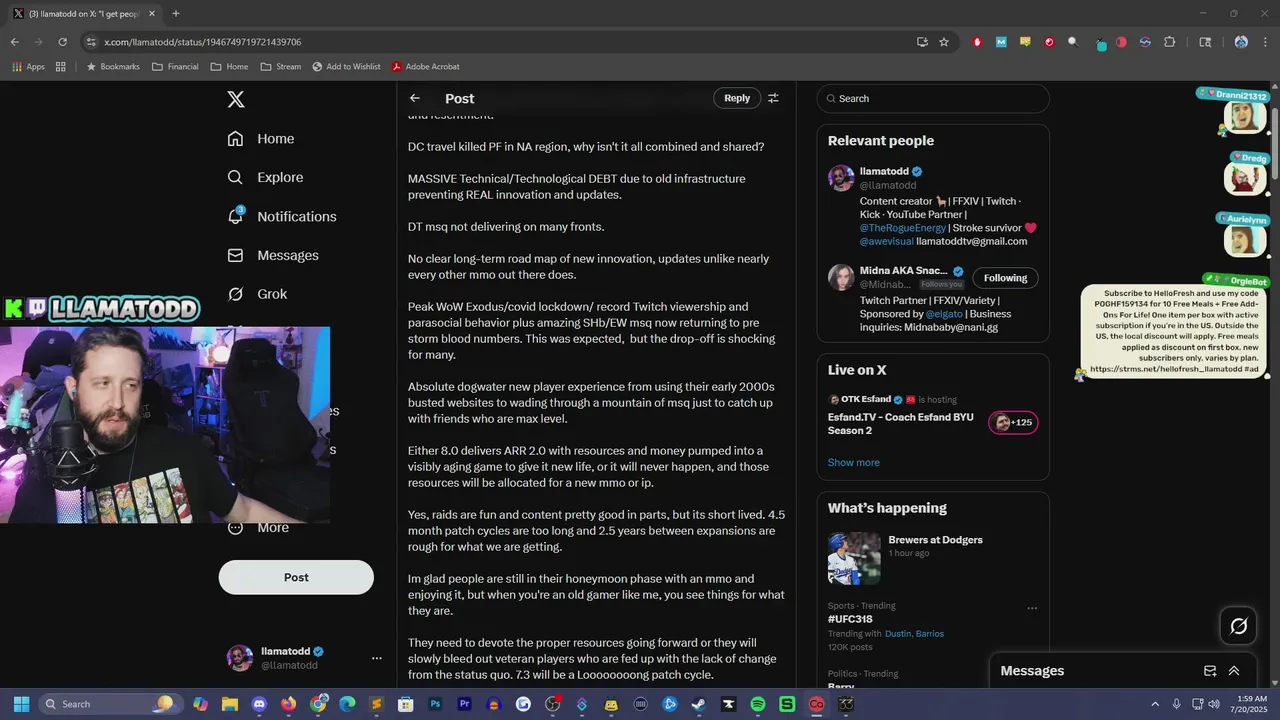Click the Reply button at post header
Screen dimensions: 1280x720
click(x=737, y=98)
